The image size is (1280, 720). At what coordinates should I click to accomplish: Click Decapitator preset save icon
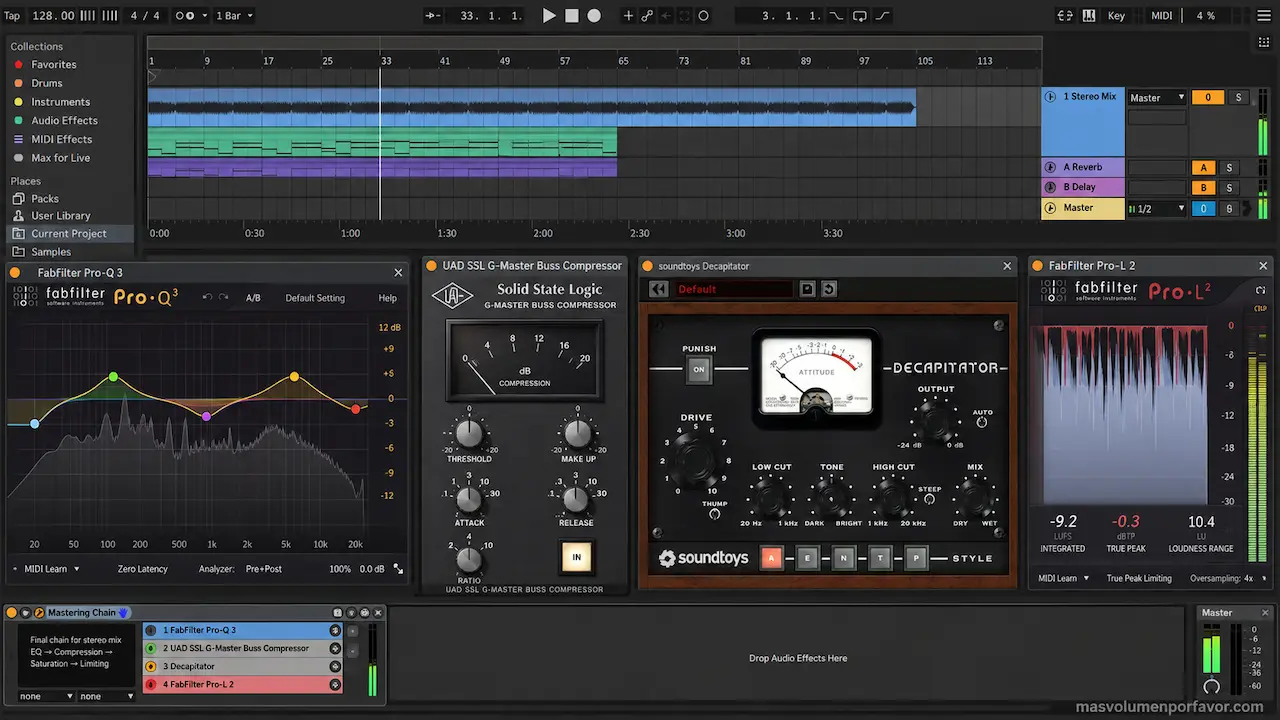coord(808,289)
